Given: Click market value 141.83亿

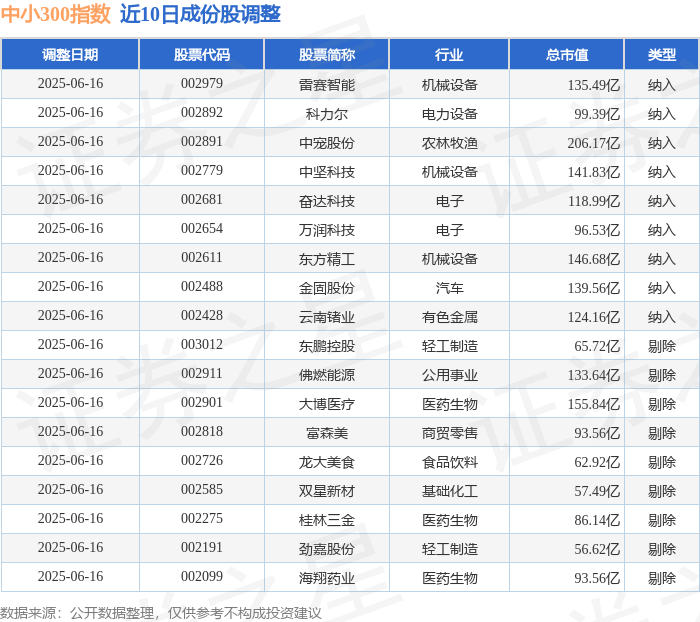Looking at the screenshot, I should click(x=594, y=172).
